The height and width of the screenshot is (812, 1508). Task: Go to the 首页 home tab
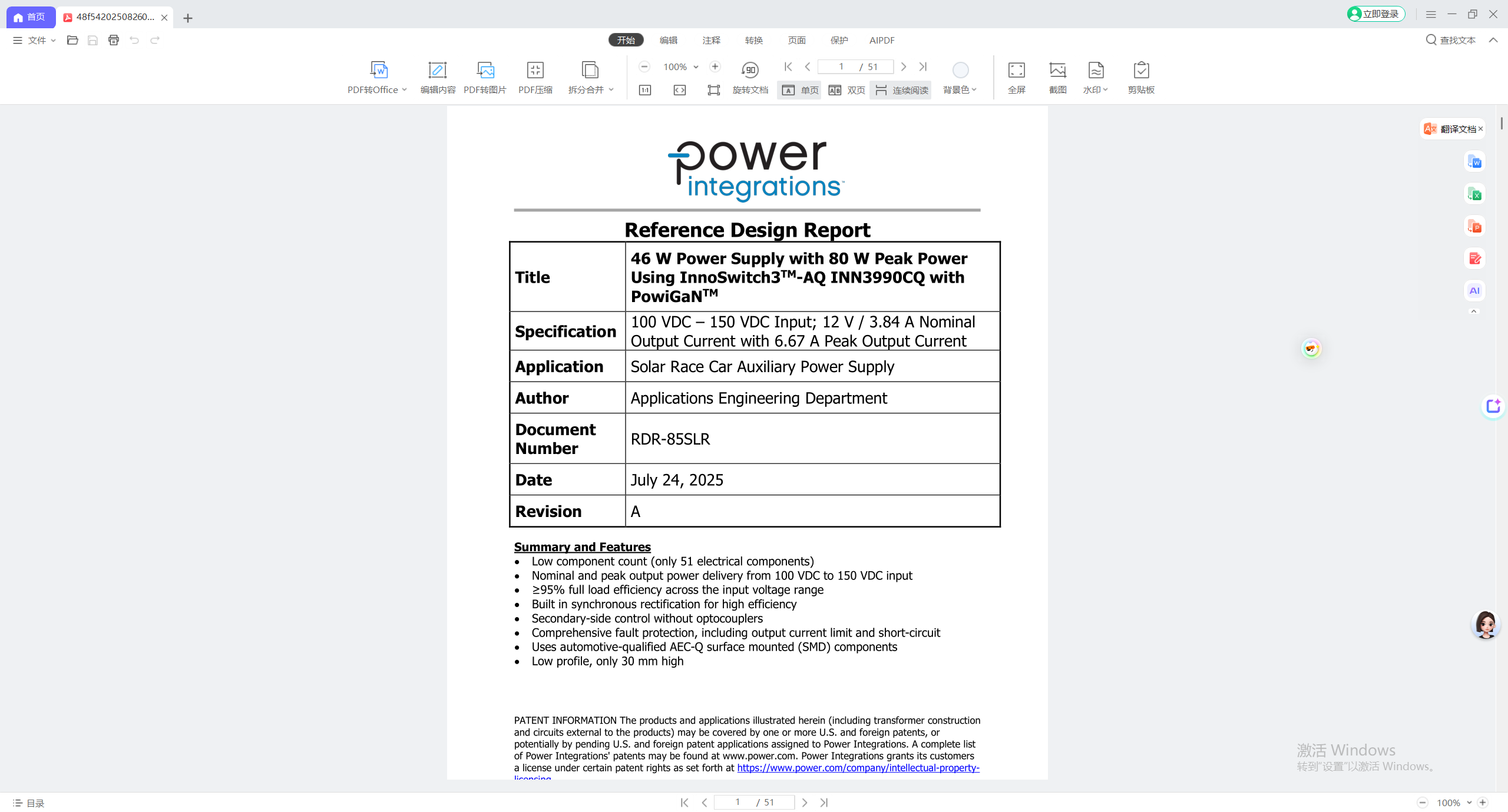point(31,17)
